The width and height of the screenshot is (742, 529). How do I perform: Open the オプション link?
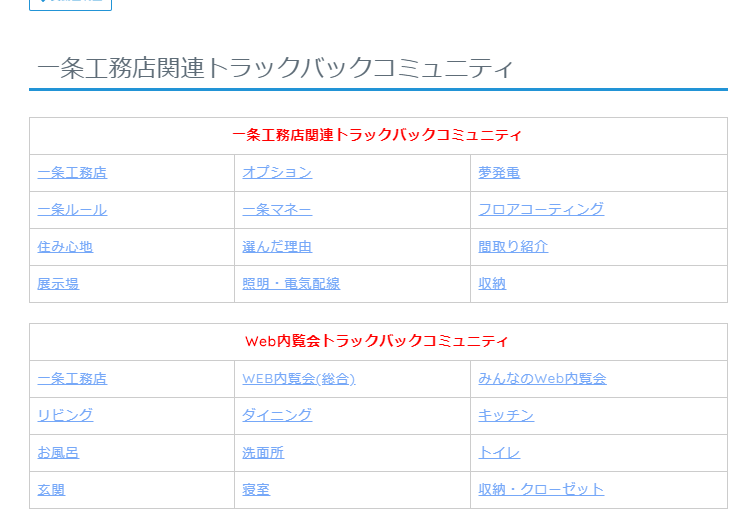(277, 173)
